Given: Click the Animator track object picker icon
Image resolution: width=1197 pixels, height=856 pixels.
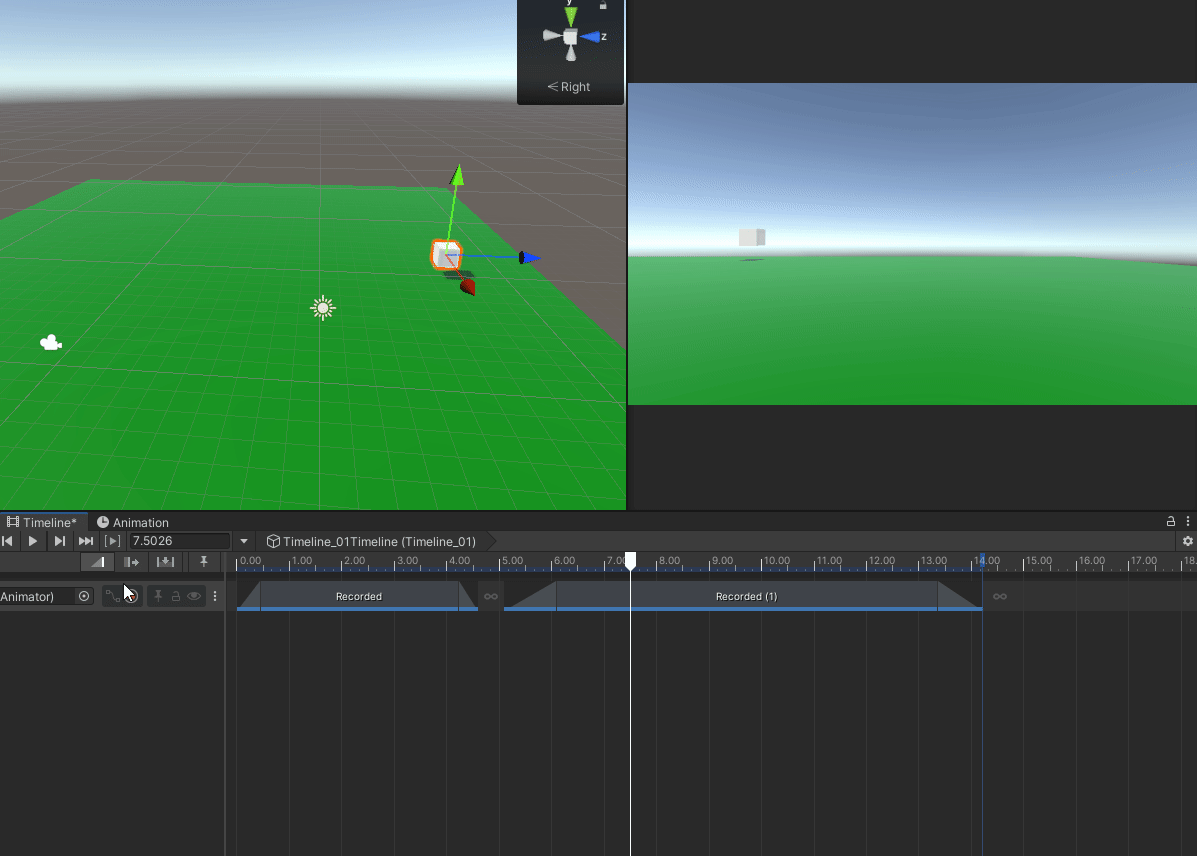Looking at the screenshot, I should (85, 596).
